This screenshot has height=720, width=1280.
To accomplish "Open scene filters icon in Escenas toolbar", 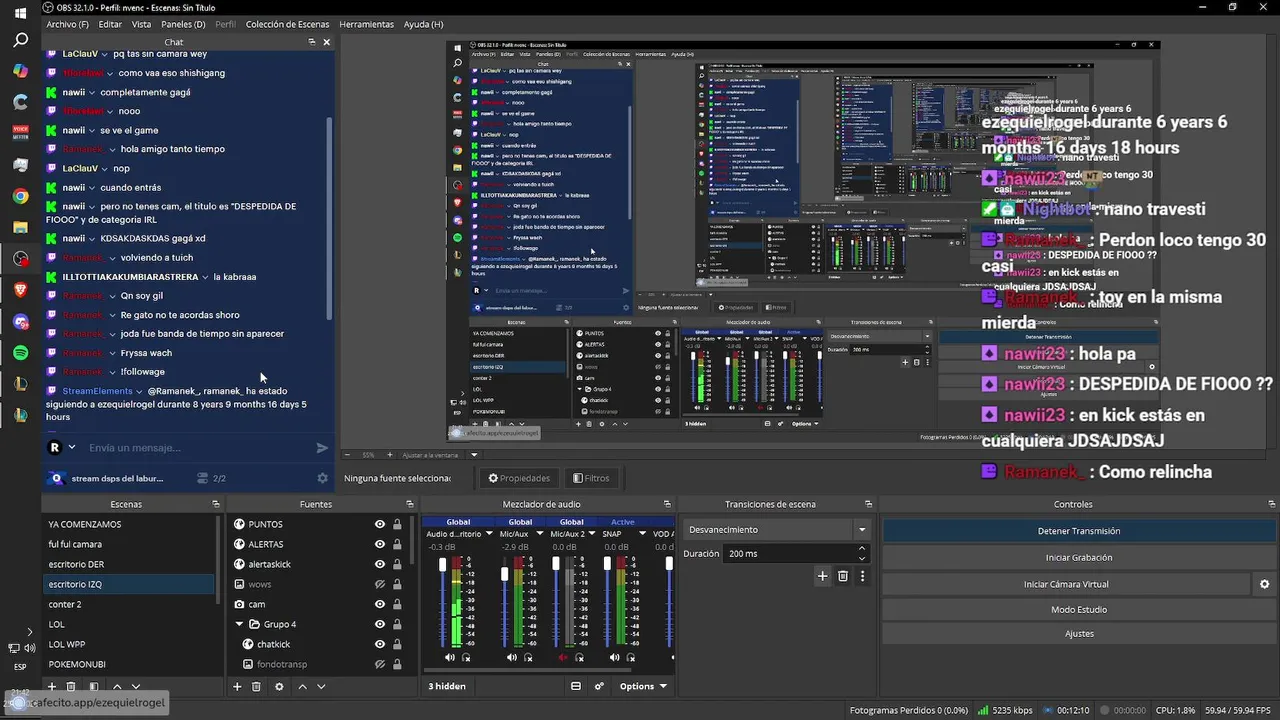I will coord(94,687).
